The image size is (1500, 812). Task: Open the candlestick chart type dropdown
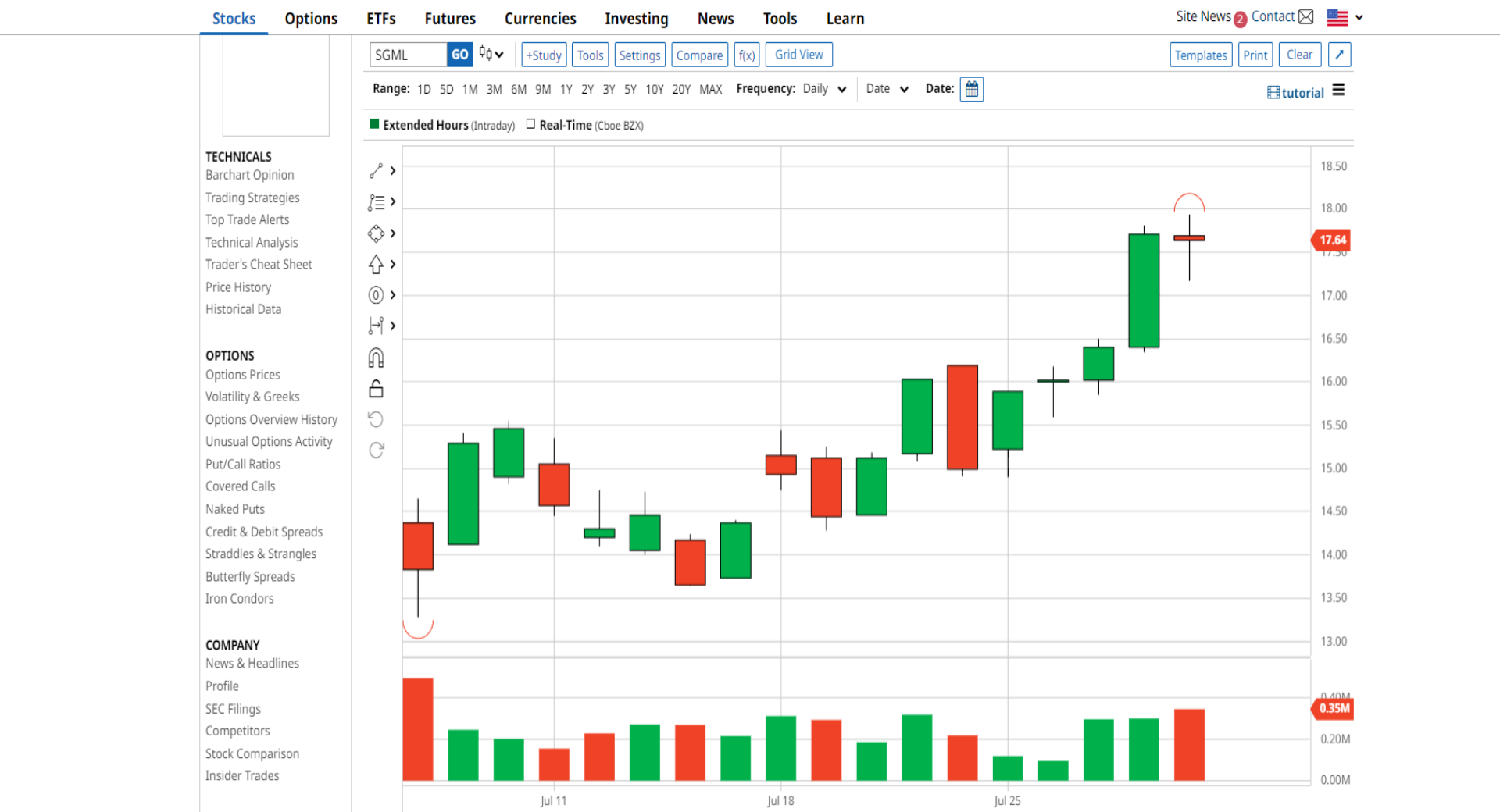pos(491,54)
